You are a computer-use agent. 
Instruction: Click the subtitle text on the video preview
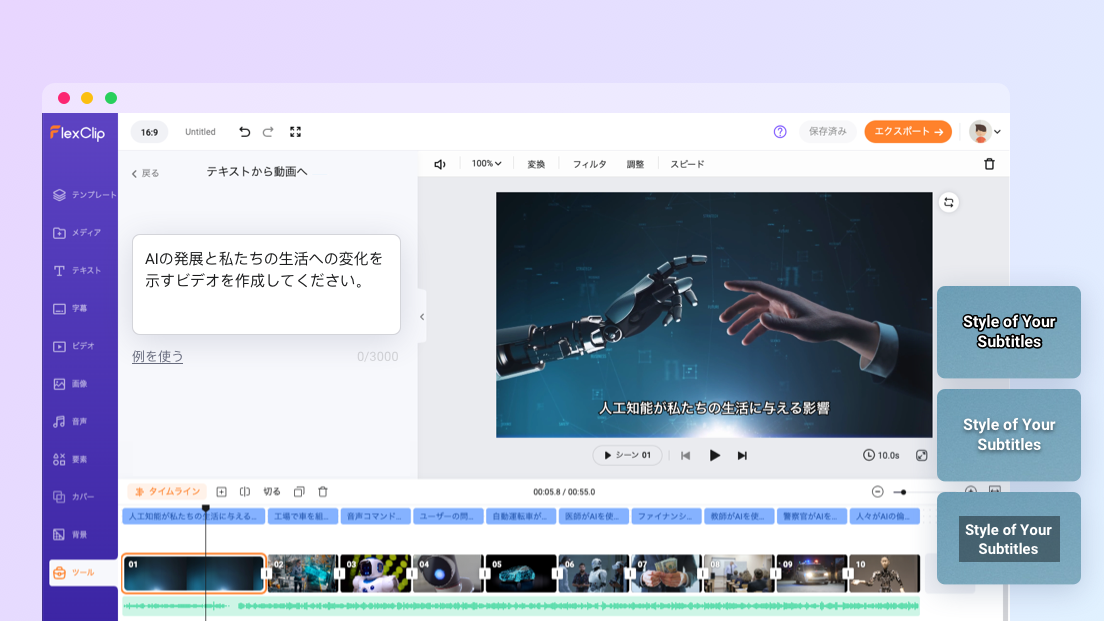tap(714, 408)
